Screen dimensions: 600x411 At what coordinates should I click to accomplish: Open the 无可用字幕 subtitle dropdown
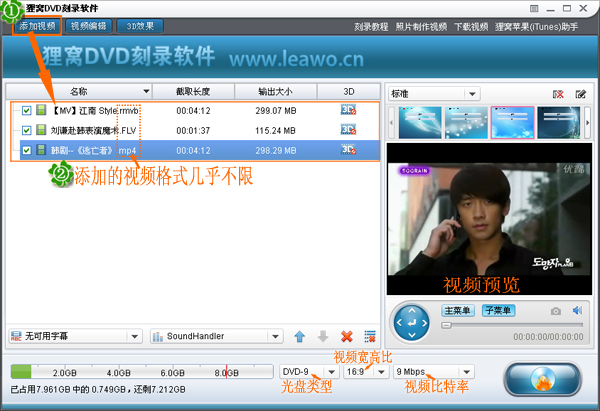(75, 336)
